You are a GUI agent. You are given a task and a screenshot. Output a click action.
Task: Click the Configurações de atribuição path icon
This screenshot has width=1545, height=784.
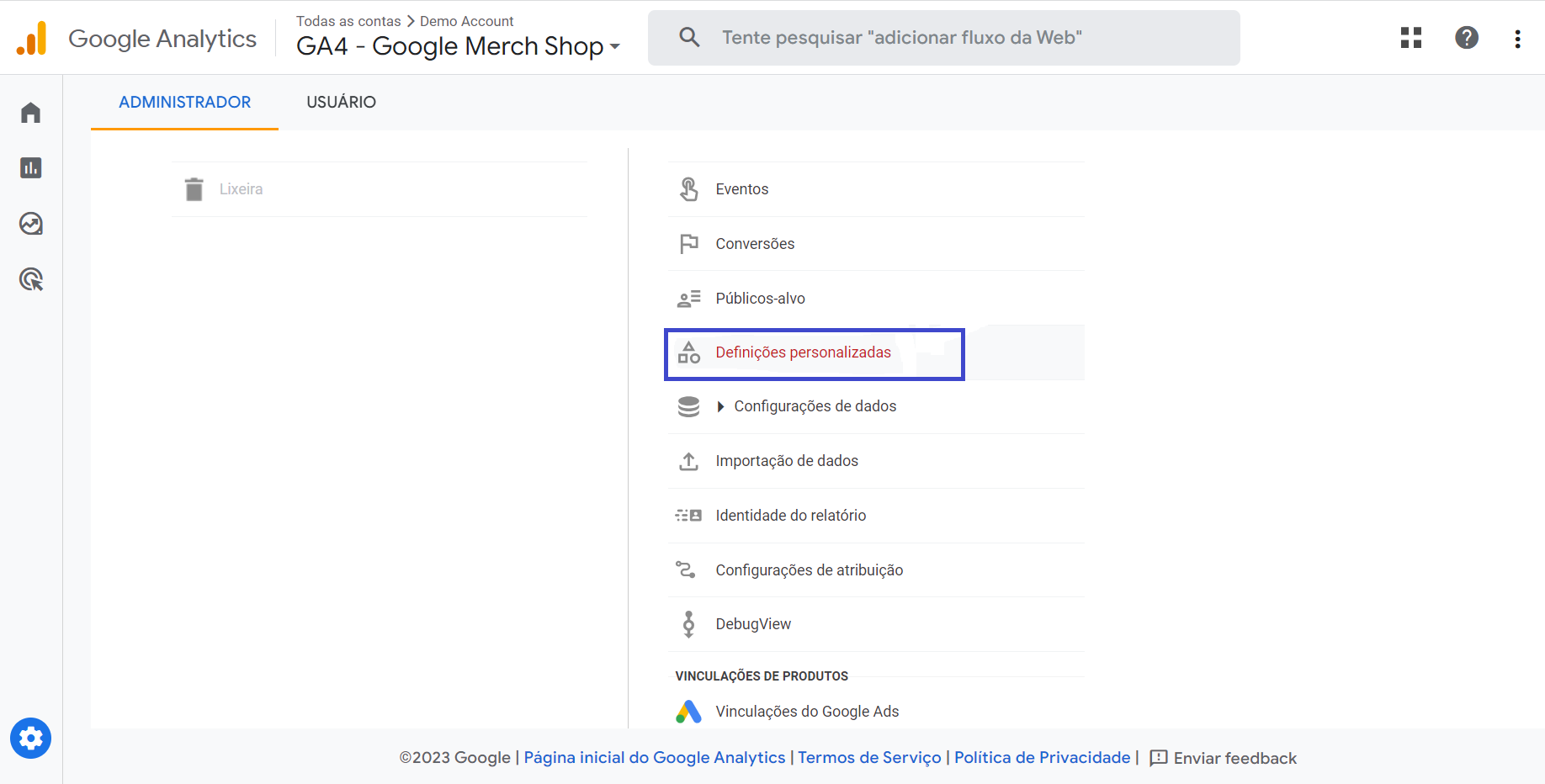click(x=686, y=569)
